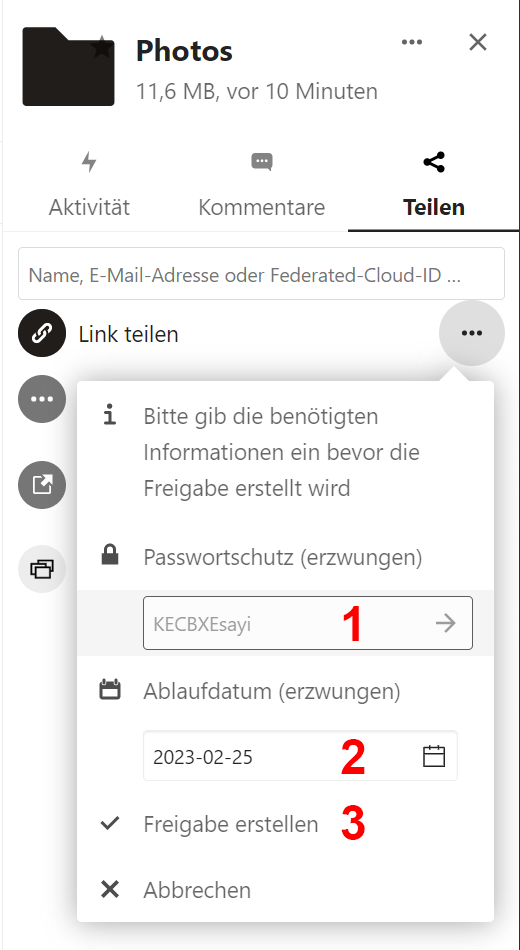Click the expiration date field 2023-02-25
Viewport: 520px width, 950px height.
click(x=301, y=756)
